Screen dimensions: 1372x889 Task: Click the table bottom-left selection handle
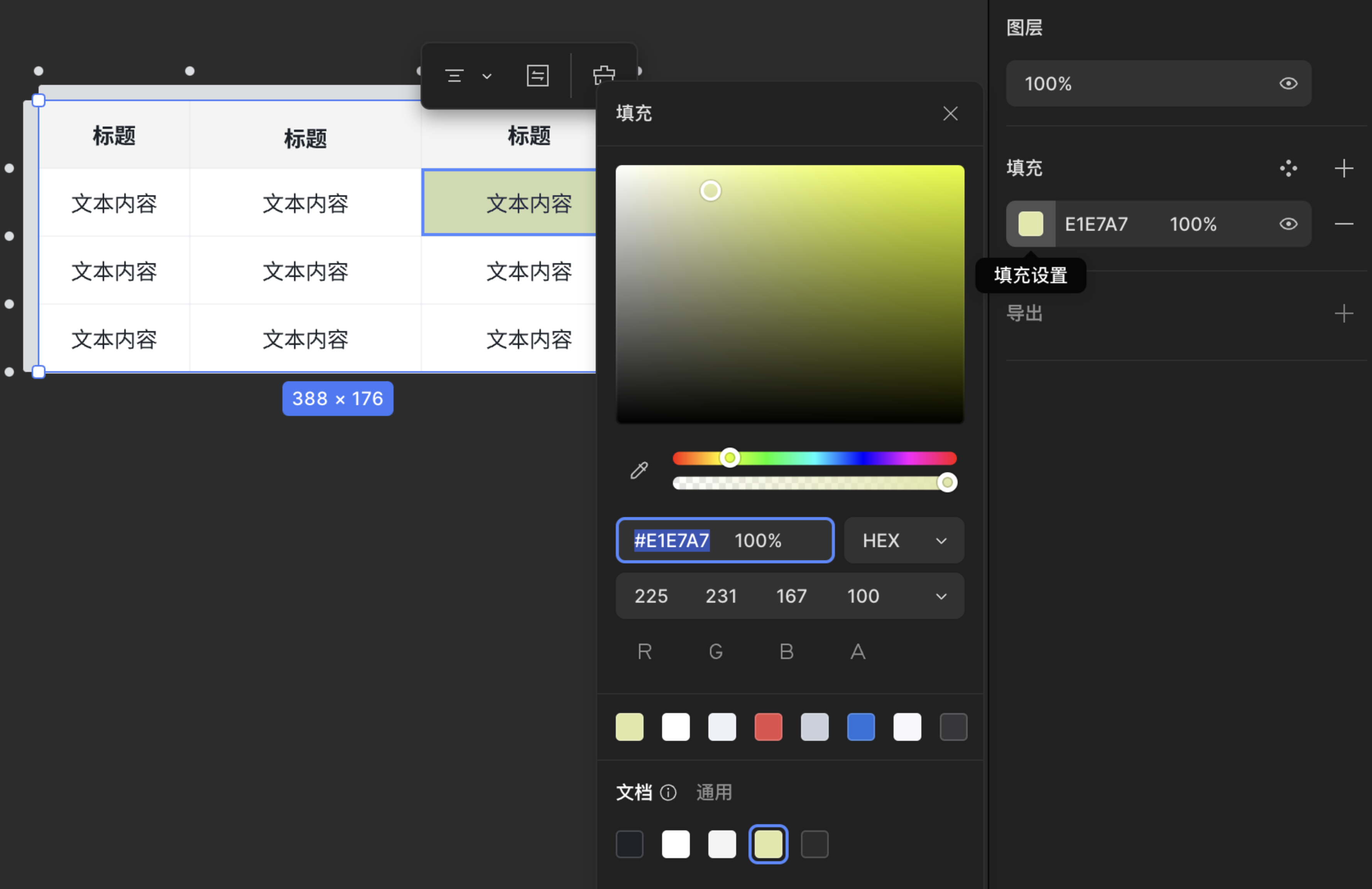(x=38, y=372)
